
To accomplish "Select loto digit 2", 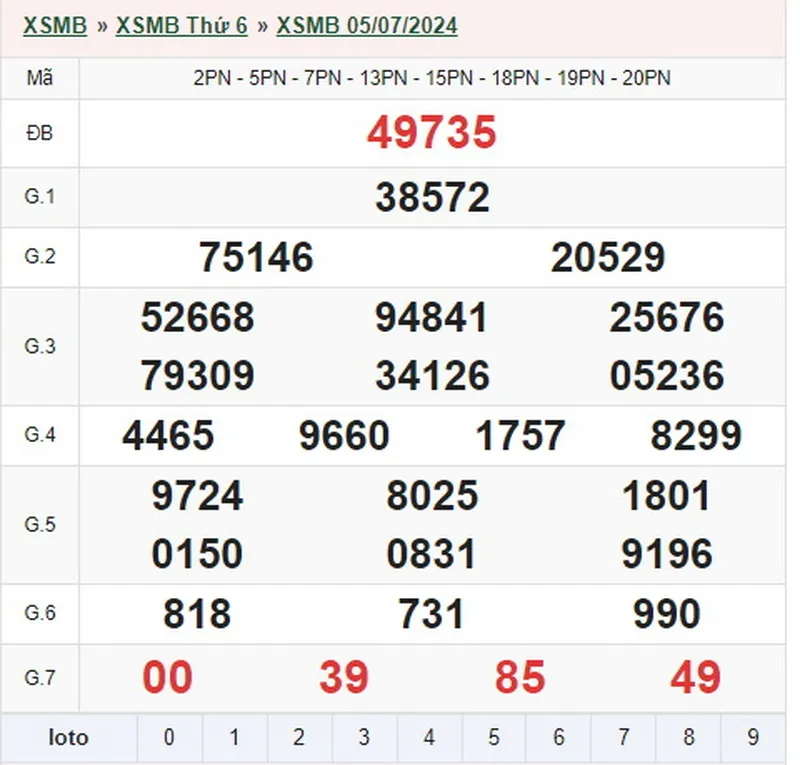I will coord(299,738).
